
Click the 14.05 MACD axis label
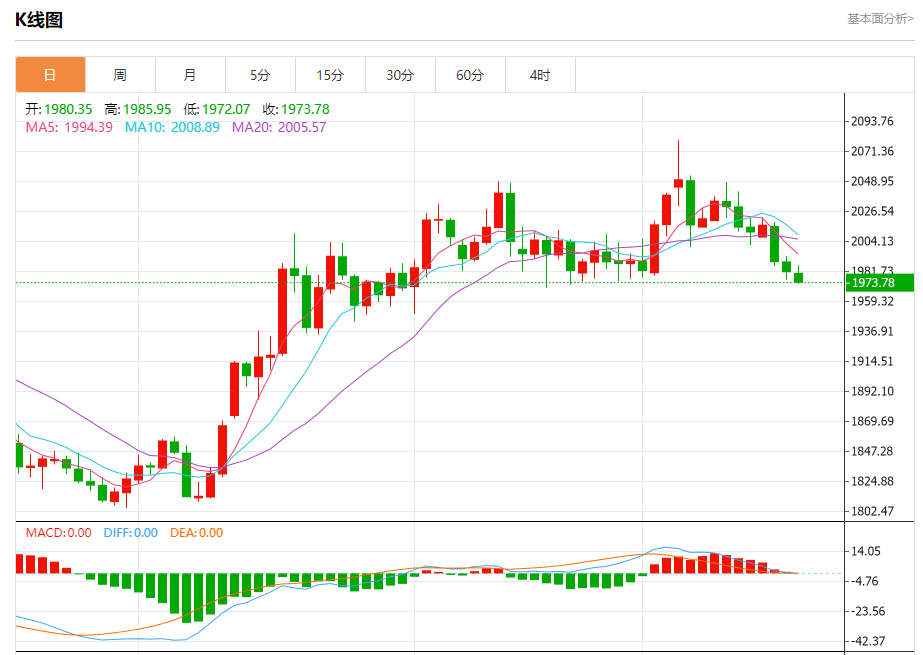pos(866,551)
